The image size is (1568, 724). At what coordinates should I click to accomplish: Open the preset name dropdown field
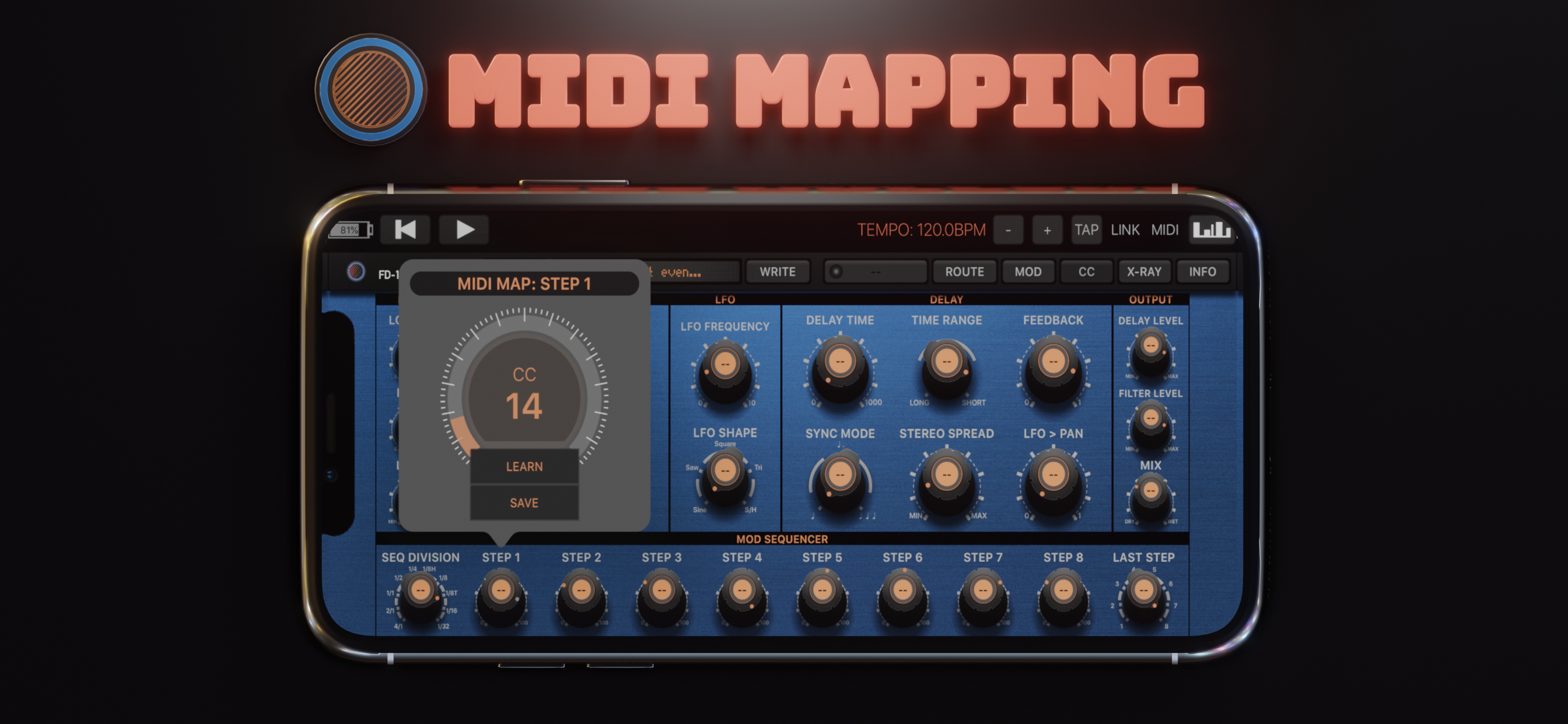point(694,271)
